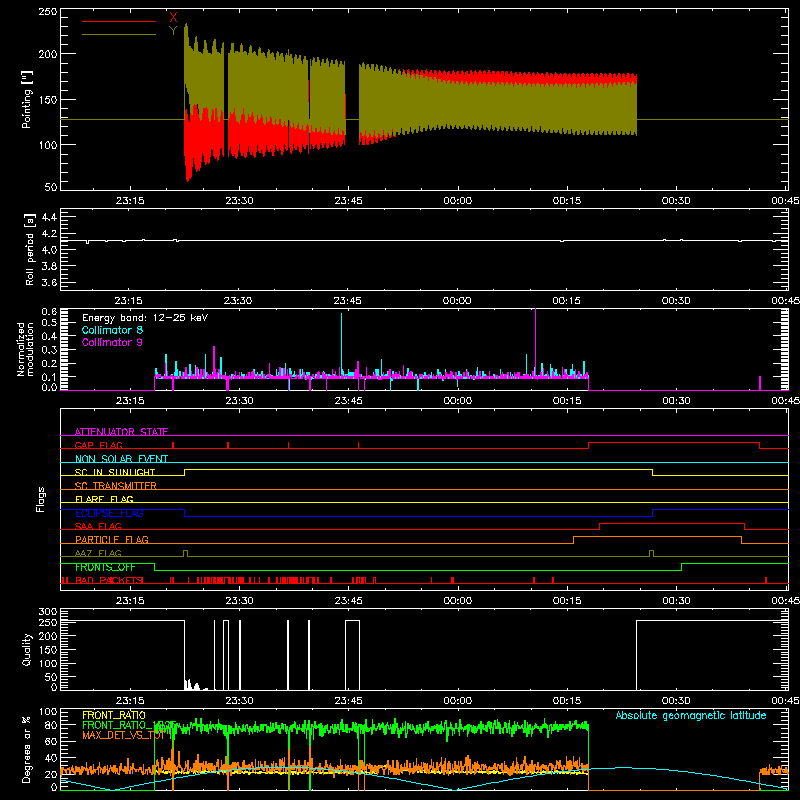Click the yellow 'FRONT_RATIO' legend text
The image size is (800, 800).
tap(114, 715)
